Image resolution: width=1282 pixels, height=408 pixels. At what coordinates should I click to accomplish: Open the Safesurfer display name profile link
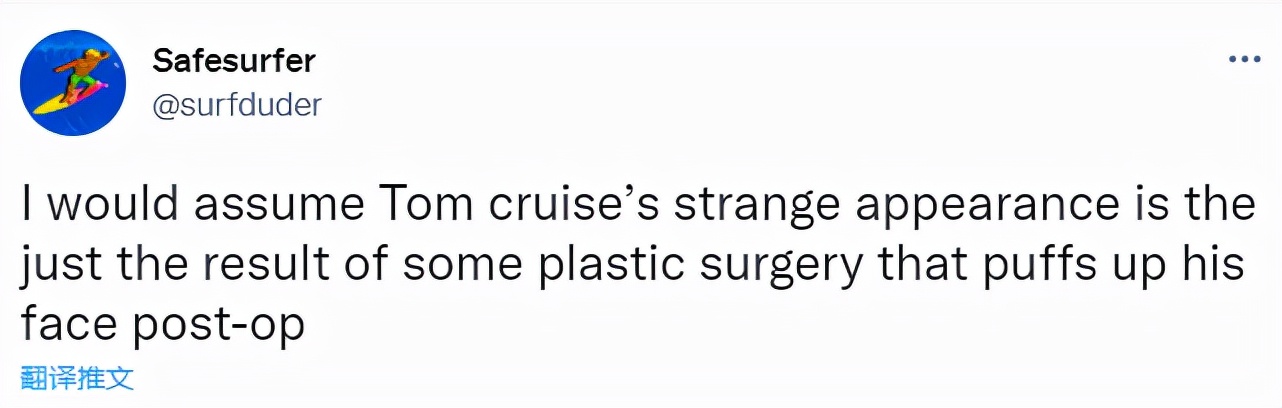point(234,61)
